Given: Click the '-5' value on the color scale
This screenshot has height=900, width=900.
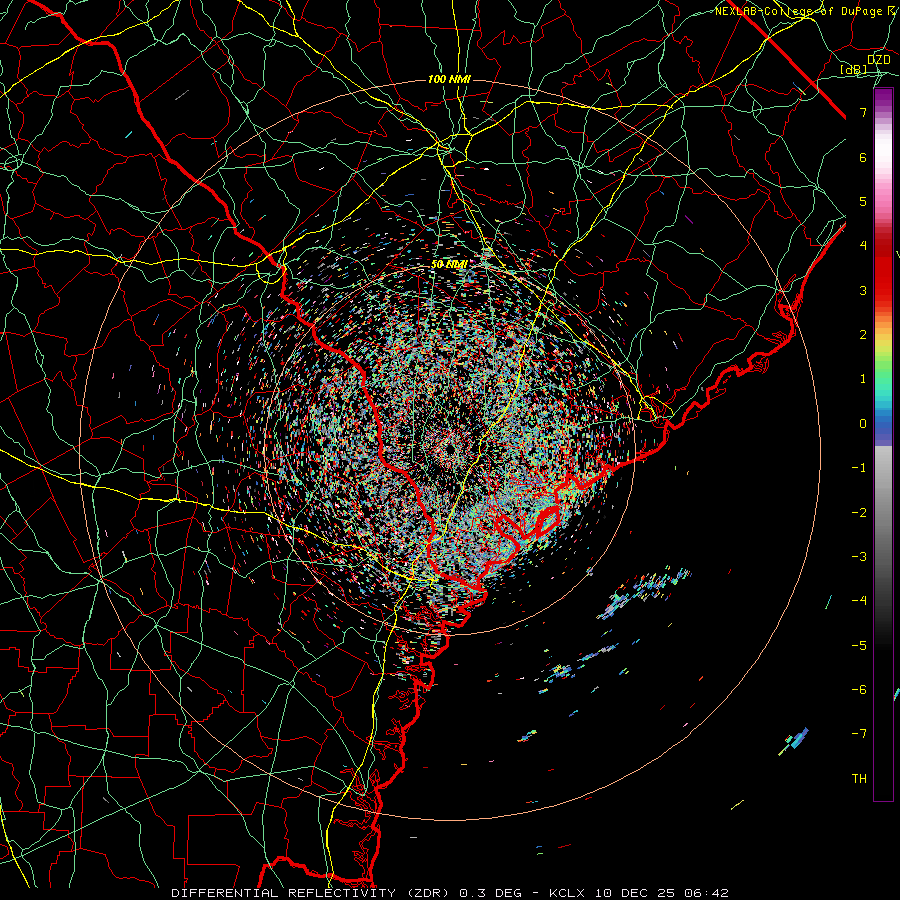Looking at the screenshot, I should pyautogui.click(x=859, y=646).
